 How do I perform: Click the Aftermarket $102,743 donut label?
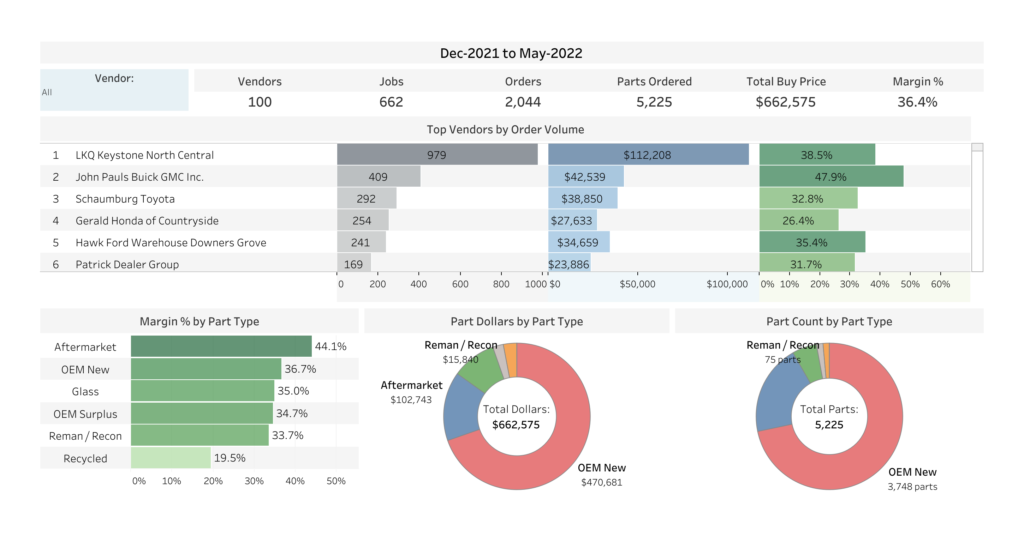pos(411,392)
